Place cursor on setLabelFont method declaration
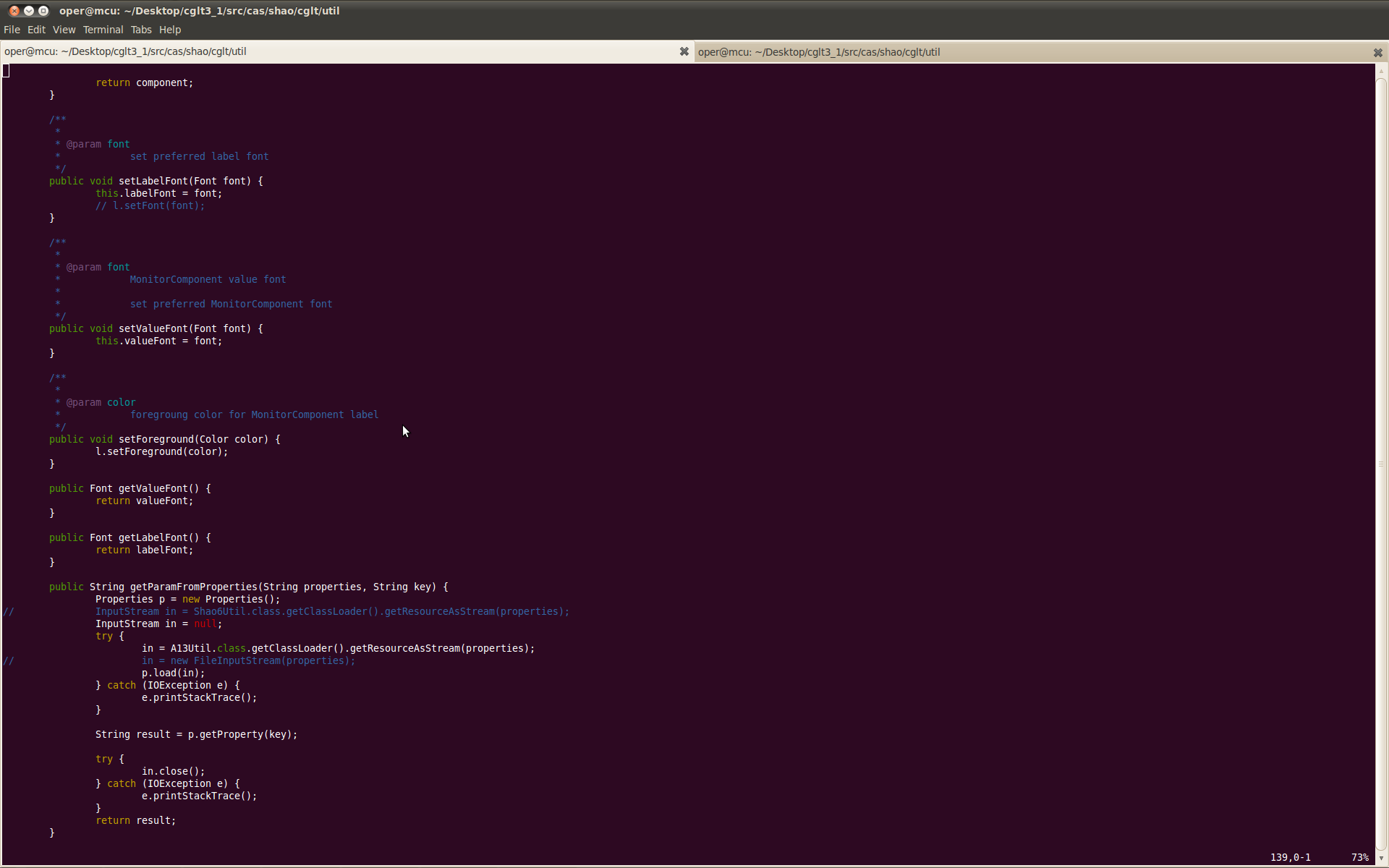This screenshot has width=1389, height=868. coord(156,181)
